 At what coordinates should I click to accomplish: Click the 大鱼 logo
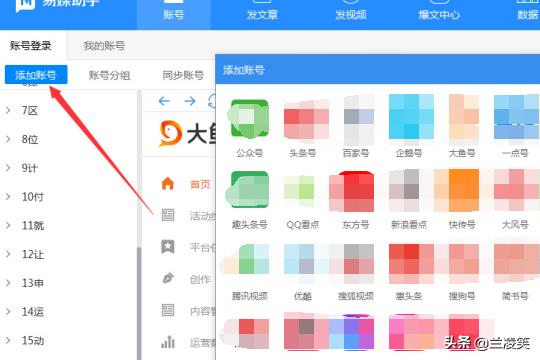point(187,133)
